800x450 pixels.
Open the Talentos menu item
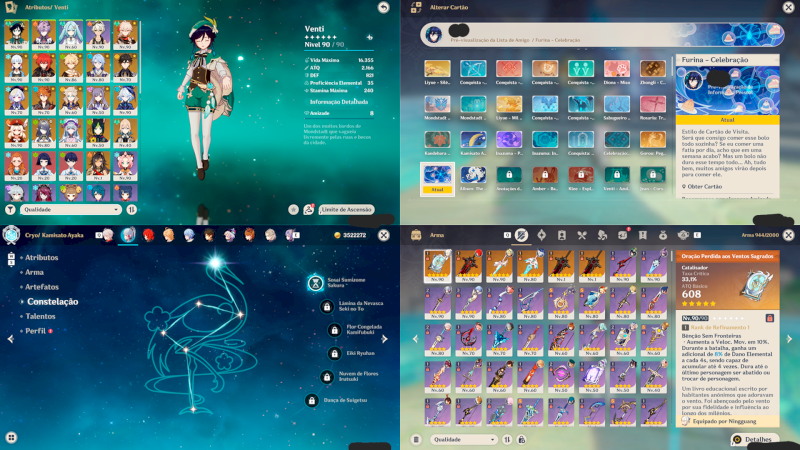pyautogui.click(x=40, y=316)
